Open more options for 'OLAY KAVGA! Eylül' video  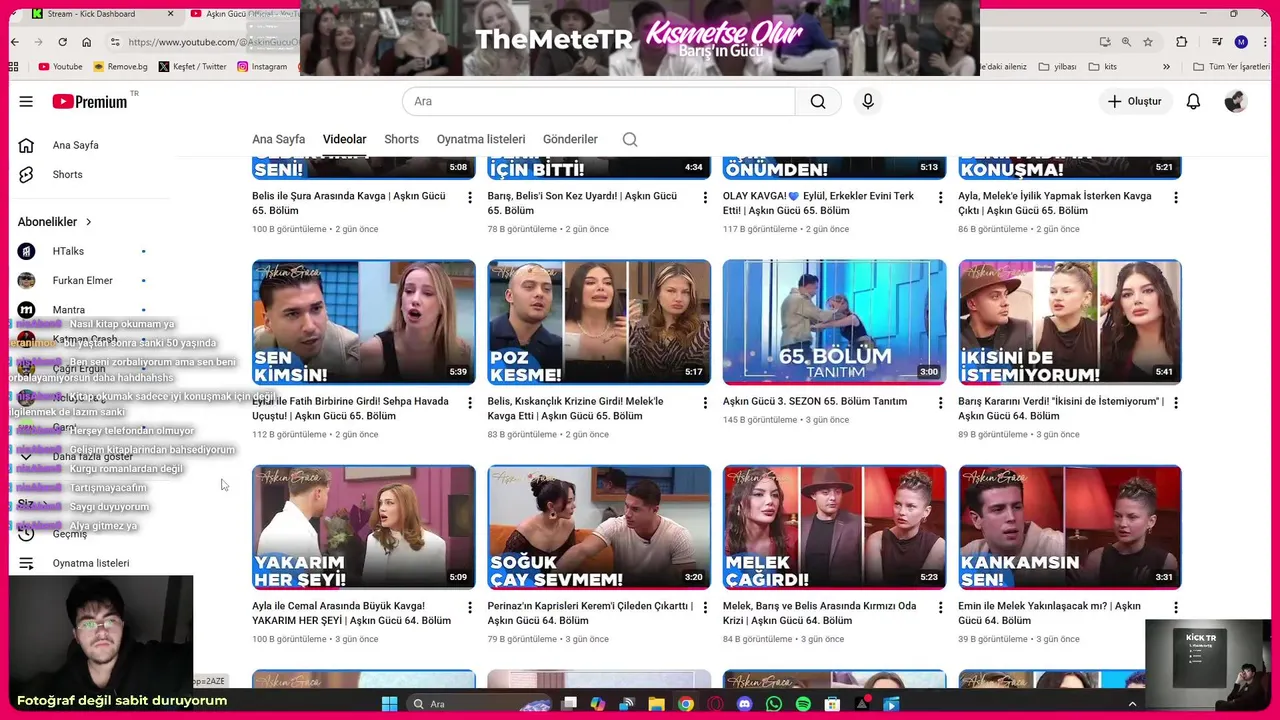point(940,198)
